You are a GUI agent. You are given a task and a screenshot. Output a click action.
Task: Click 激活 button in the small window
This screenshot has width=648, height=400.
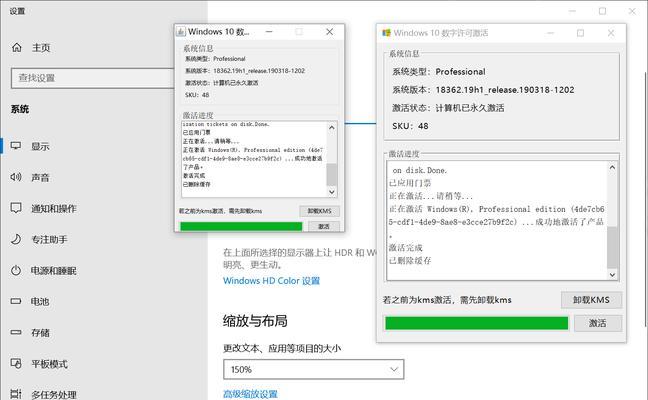(324, 226)
